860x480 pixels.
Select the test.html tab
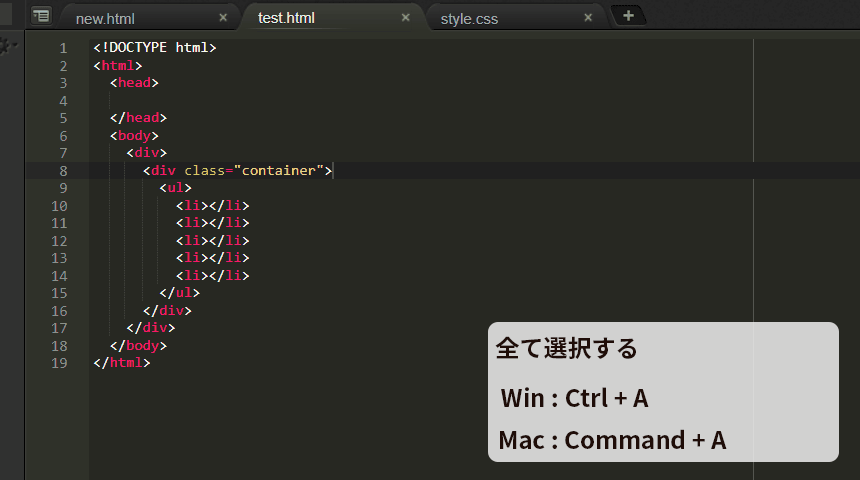pyautogui.click(x=286, y=18)
